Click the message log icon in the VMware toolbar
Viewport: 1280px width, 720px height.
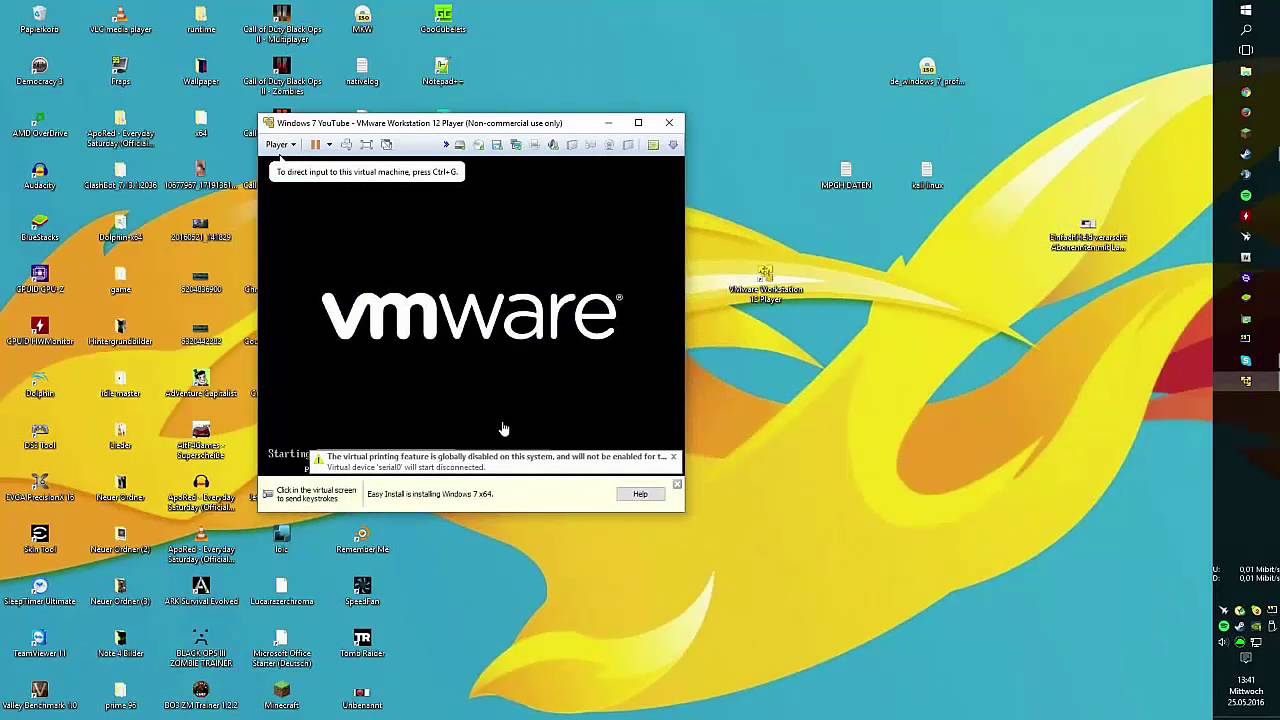(x=653, y=145)
